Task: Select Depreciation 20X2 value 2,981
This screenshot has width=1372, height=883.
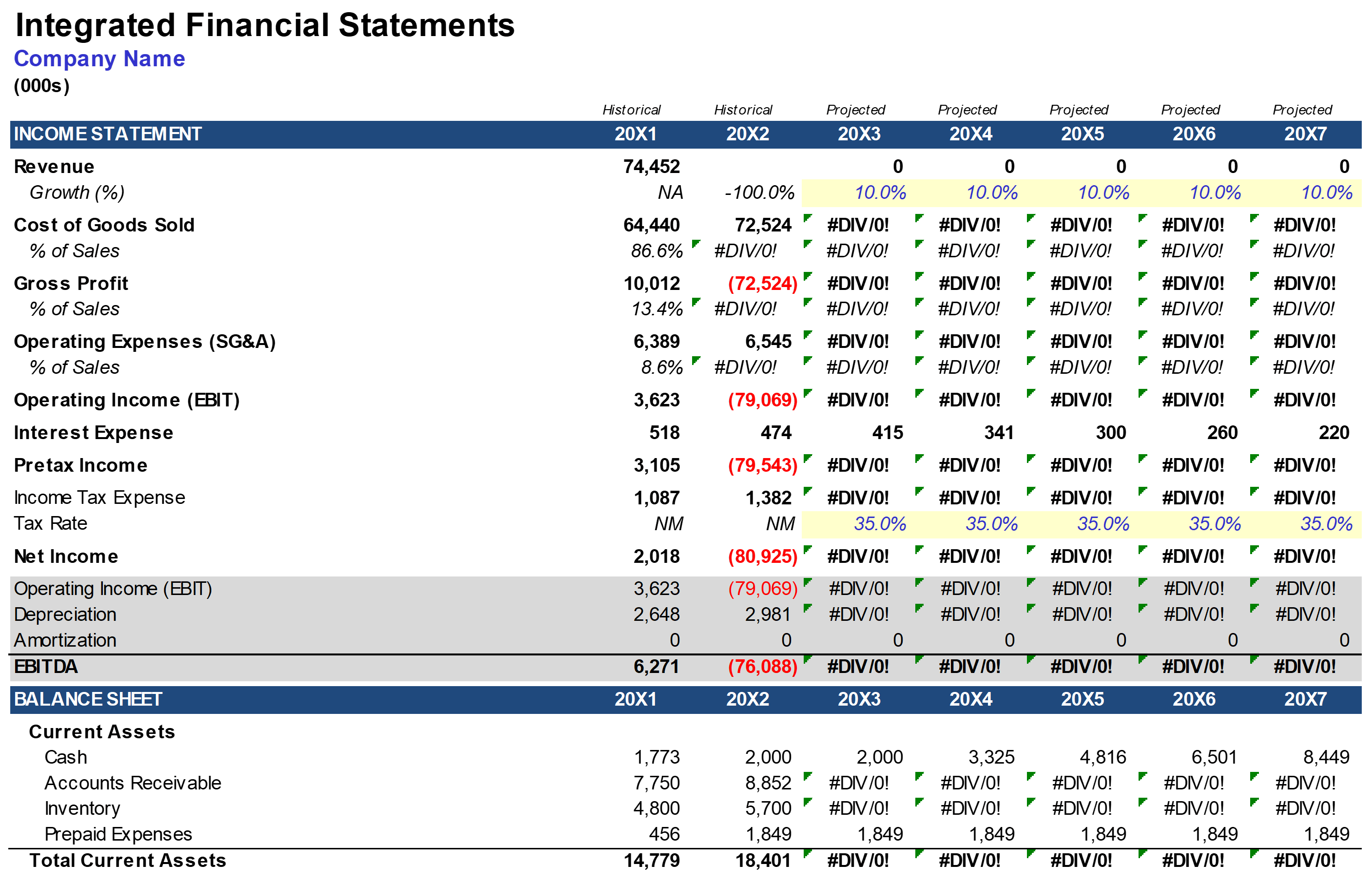Action: (x=768, y=614)
